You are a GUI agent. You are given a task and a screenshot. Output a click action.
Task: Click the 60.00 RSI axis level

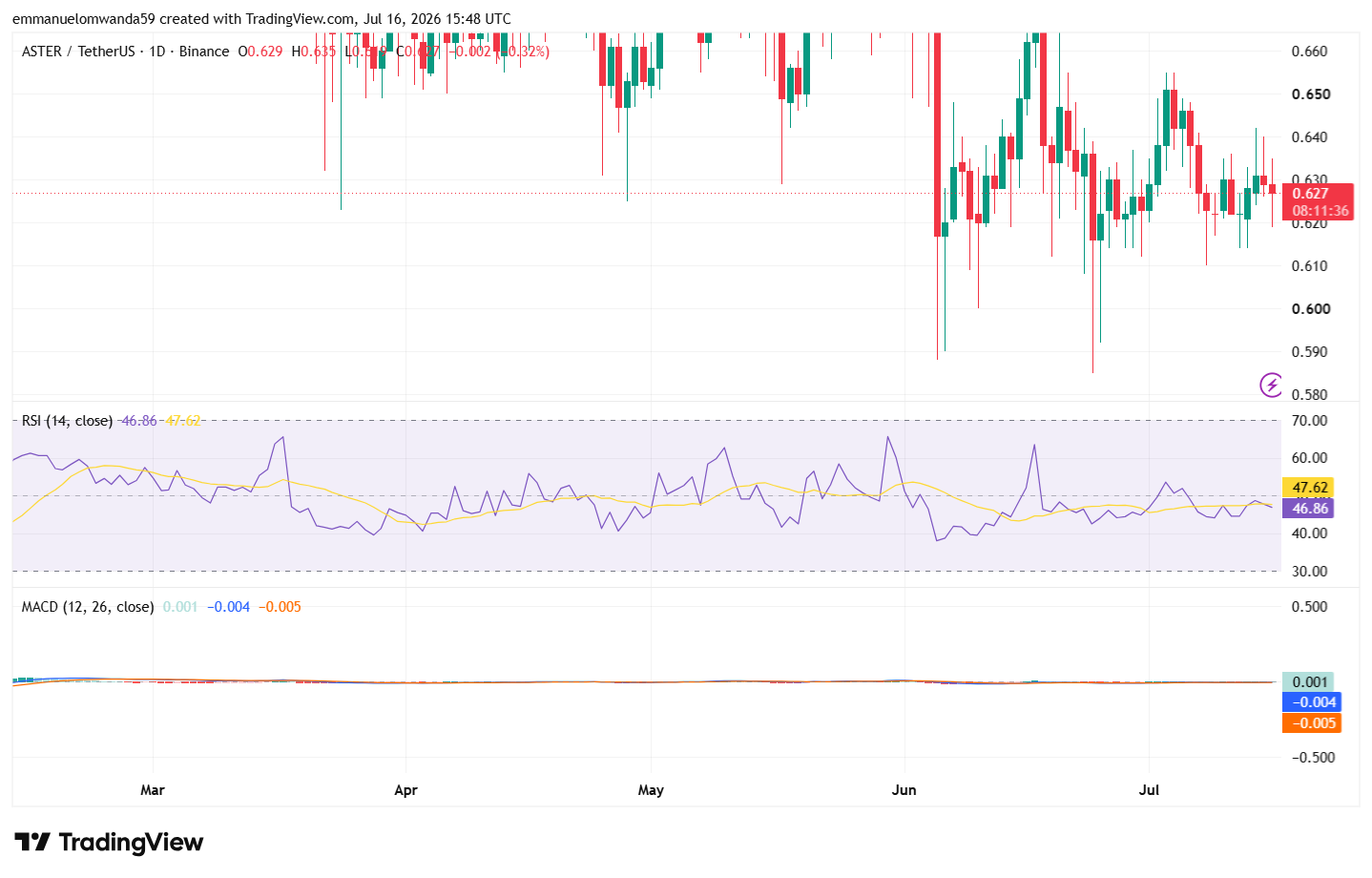click(x=1309, y=458)
